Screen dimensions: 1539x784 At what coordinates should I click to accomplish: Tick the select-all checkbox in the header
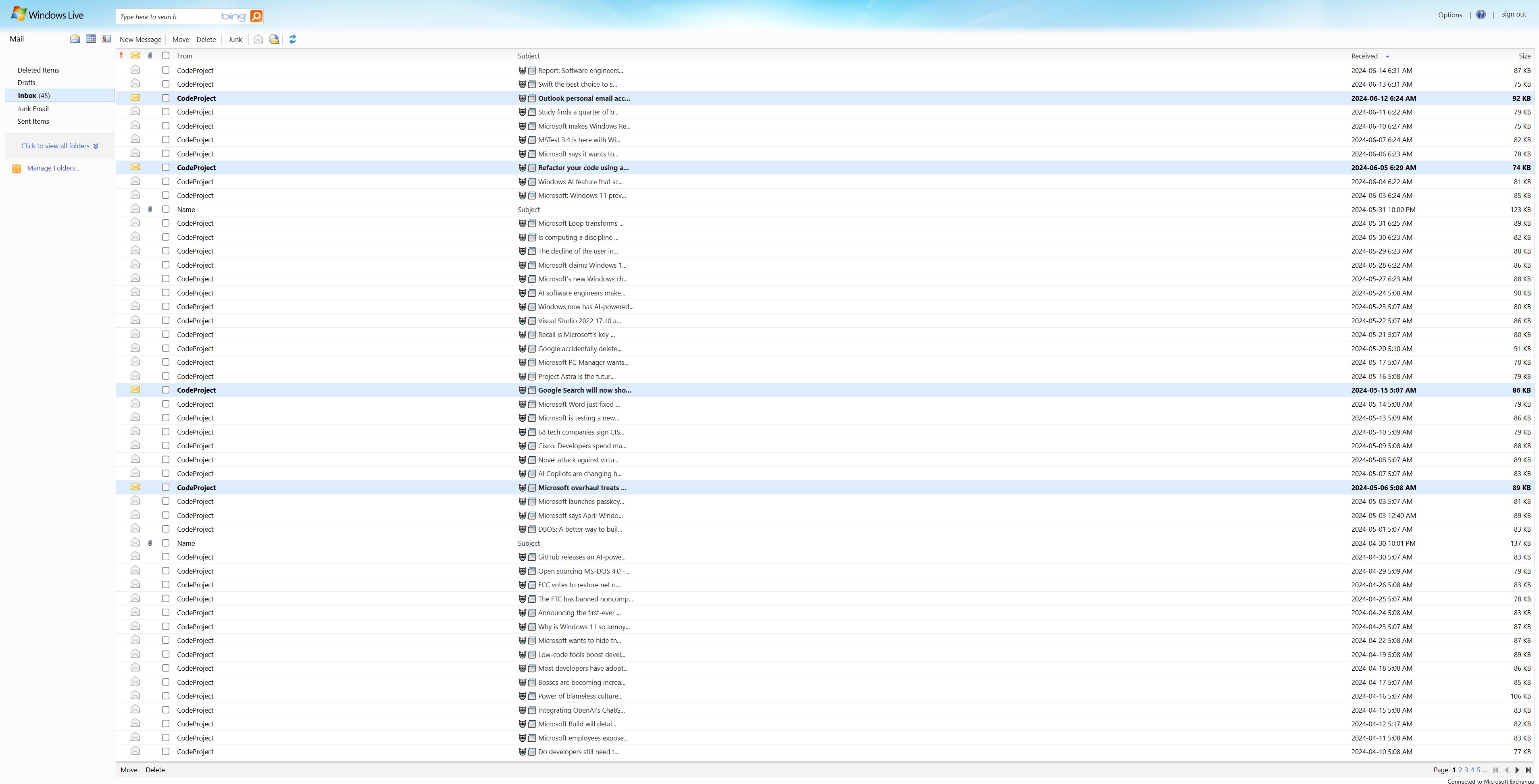(165, 56)
